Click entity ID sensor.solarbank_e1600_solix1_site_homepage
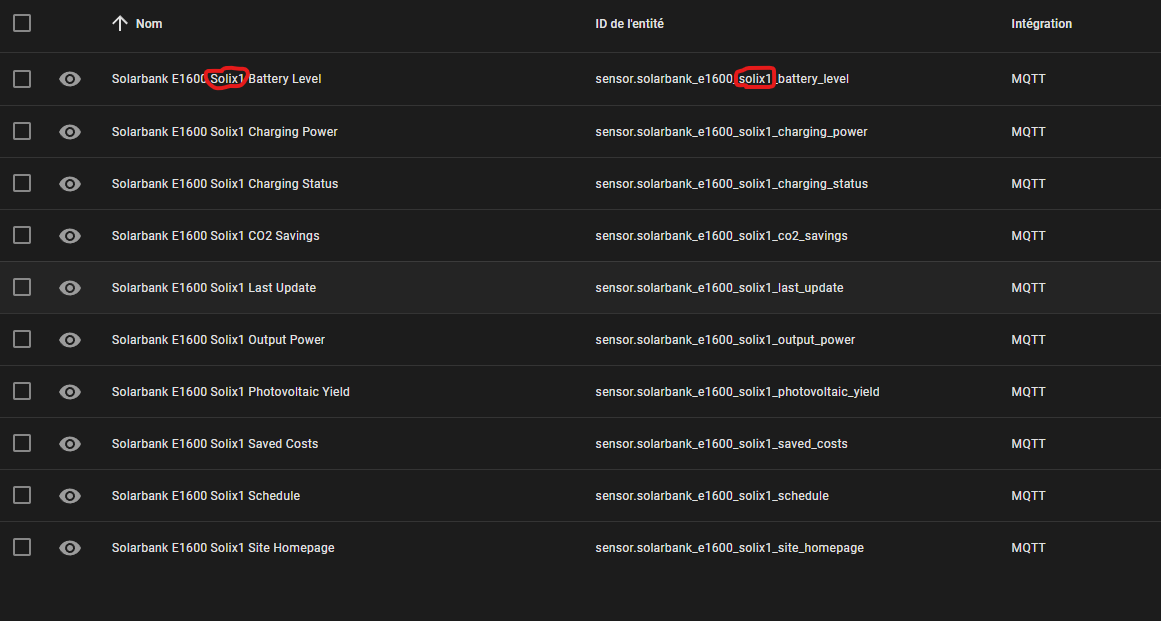 pos(729,548)
